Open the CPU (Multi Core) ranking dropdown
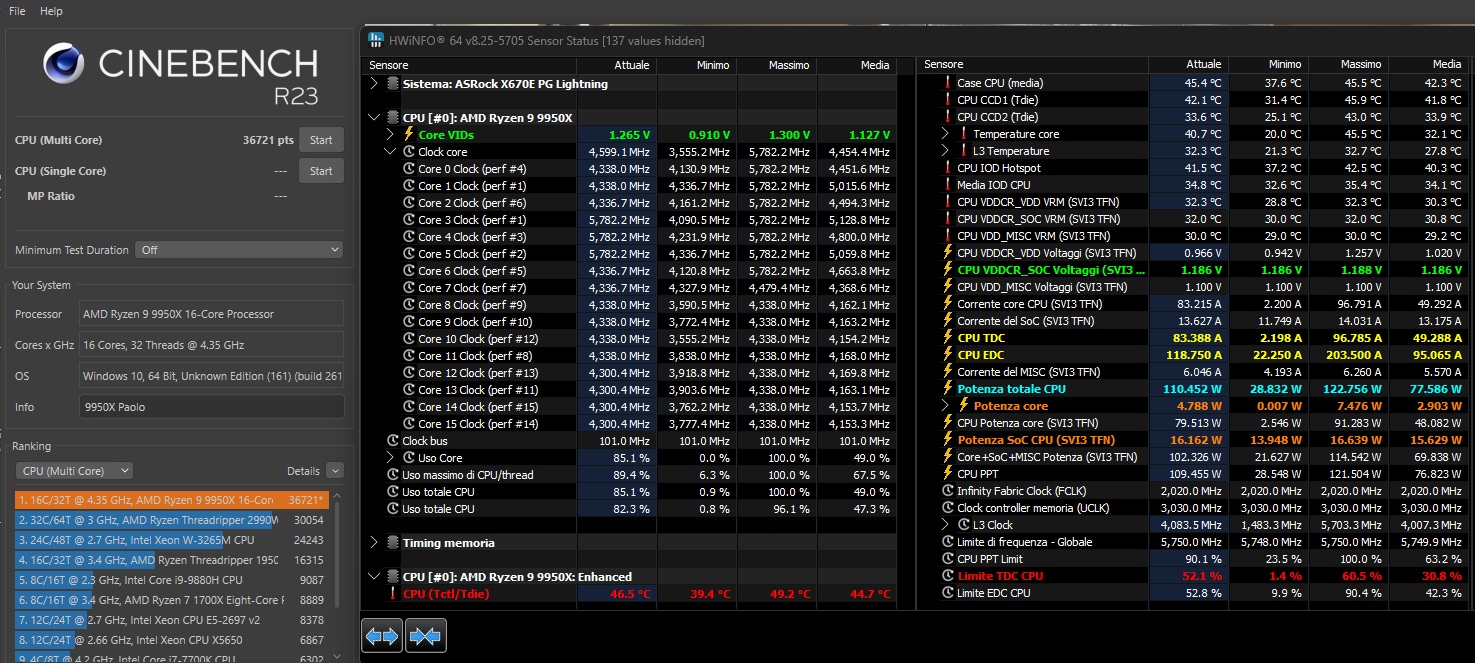The width and height of the screenshot is (1475, 663). click(75, 471)
